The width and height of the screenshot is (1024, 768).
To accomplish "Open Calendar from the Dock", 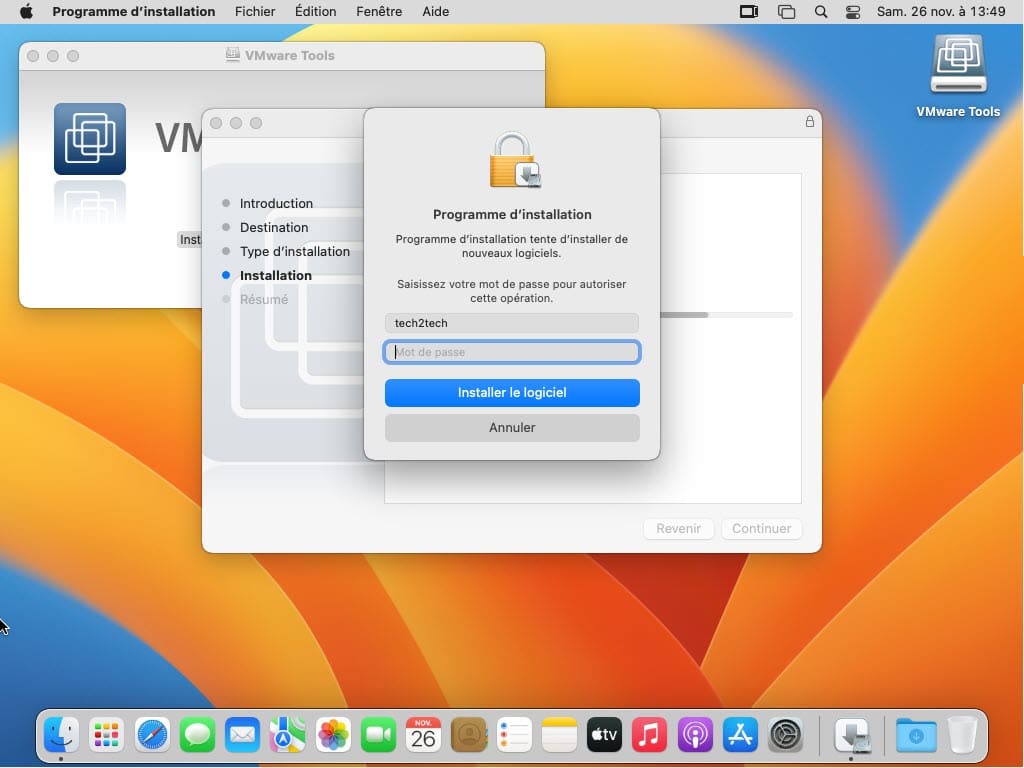I will click(x=423, y=735).
